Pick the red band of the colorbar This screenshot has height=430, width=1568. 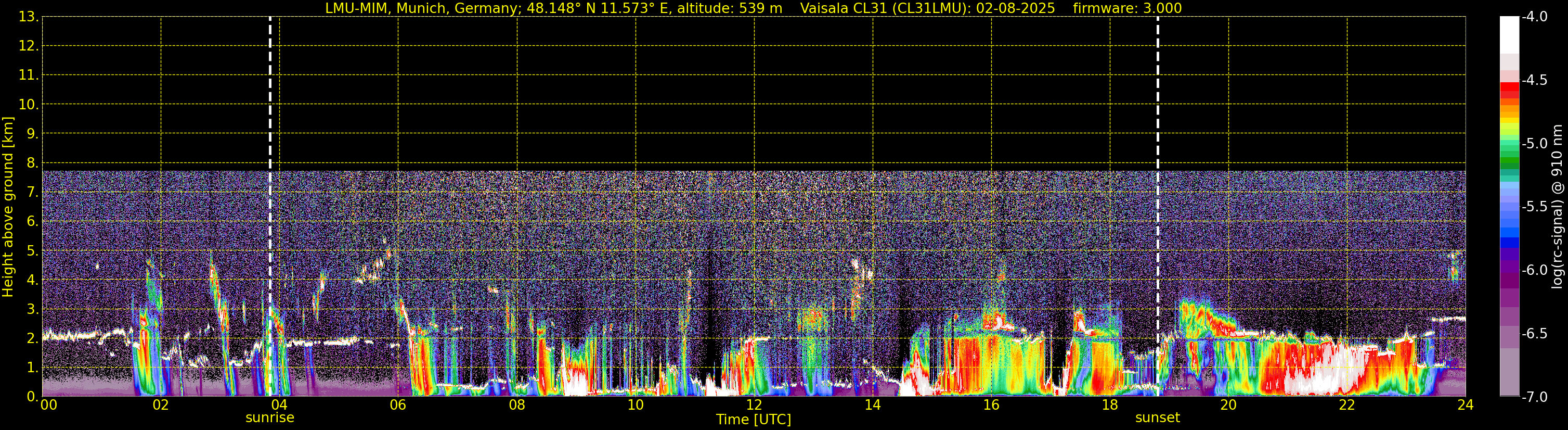tap(1509, 87)
